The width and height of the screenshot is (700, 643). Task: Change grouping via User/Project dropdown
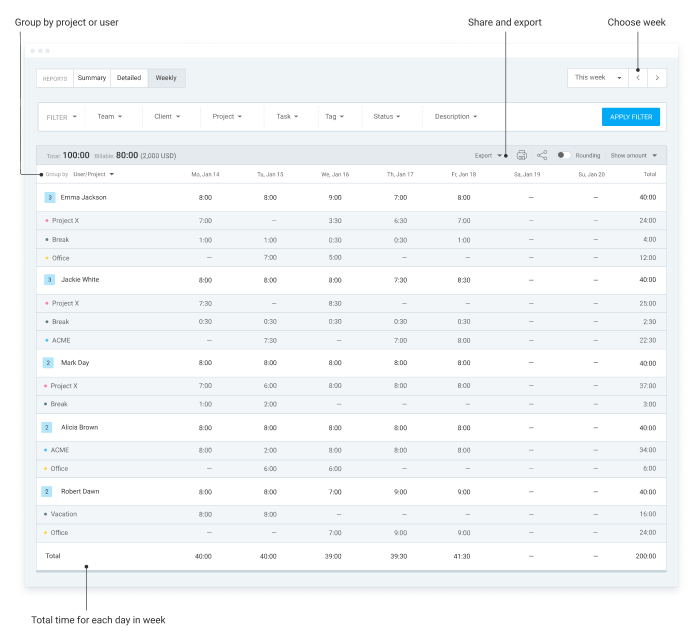[x=94, y=174]
